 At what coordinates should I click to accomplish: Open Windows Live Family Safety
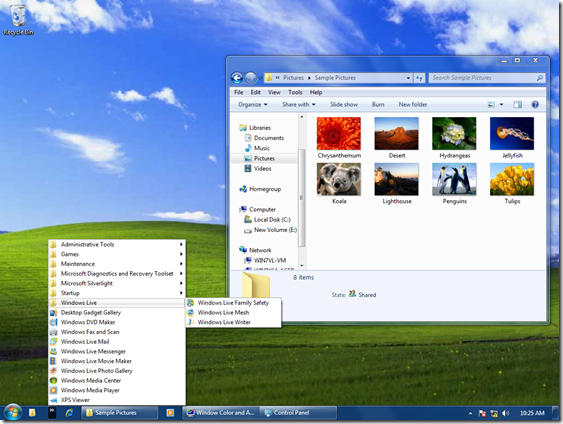click(233, 303)
